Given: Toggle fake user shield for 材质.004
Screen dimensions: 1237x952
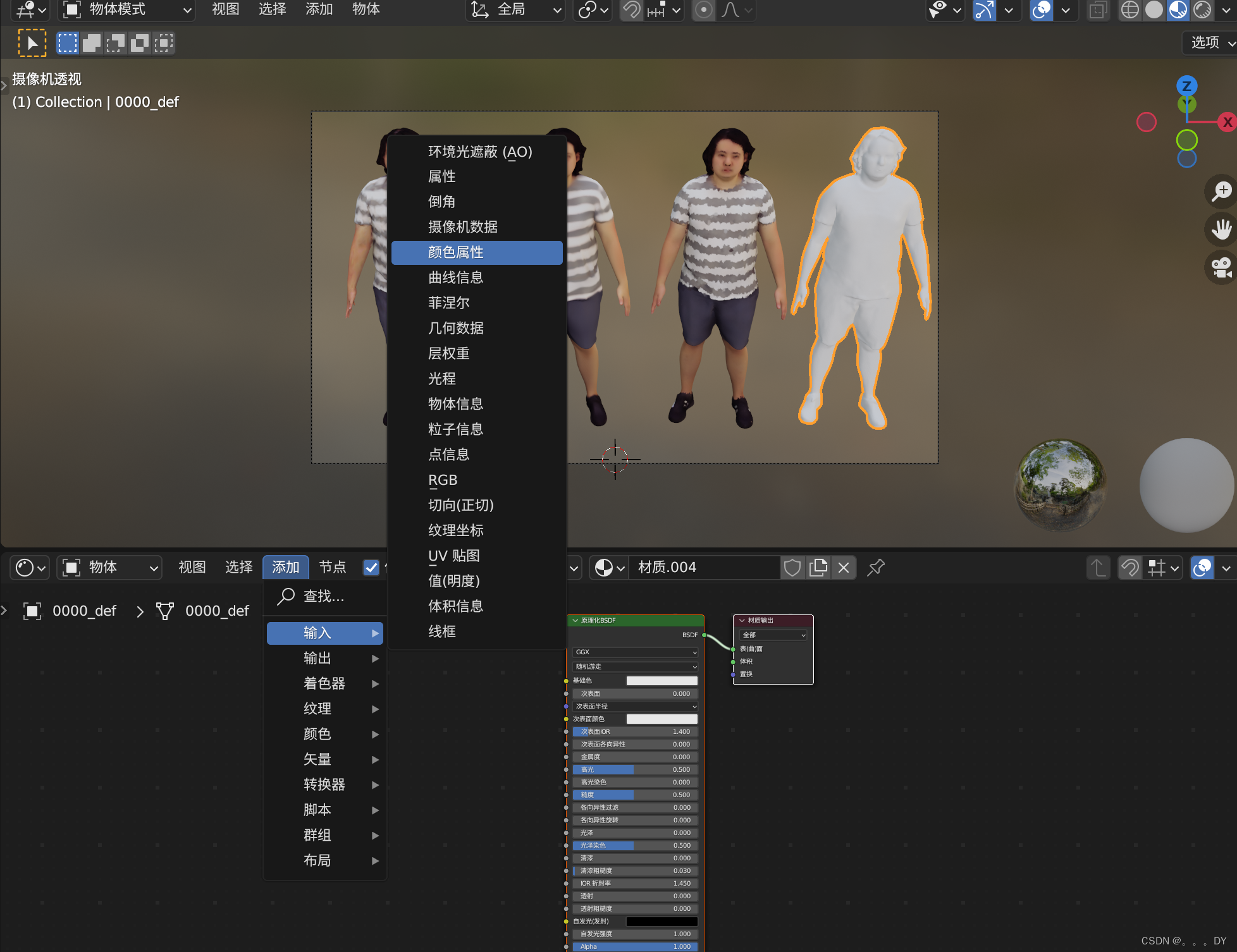Looking at the screenshot, I should pos(792,567).
